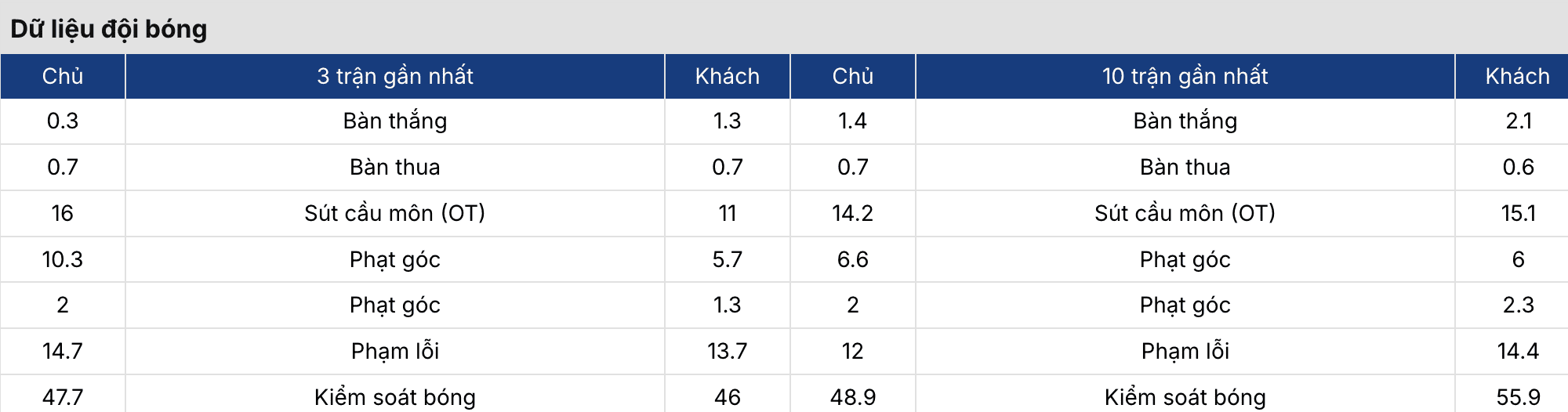Screen dimensions: 1568x412
Task: Select the "3 trận gần nhất" column header
Action: click(x=395, y=76)
